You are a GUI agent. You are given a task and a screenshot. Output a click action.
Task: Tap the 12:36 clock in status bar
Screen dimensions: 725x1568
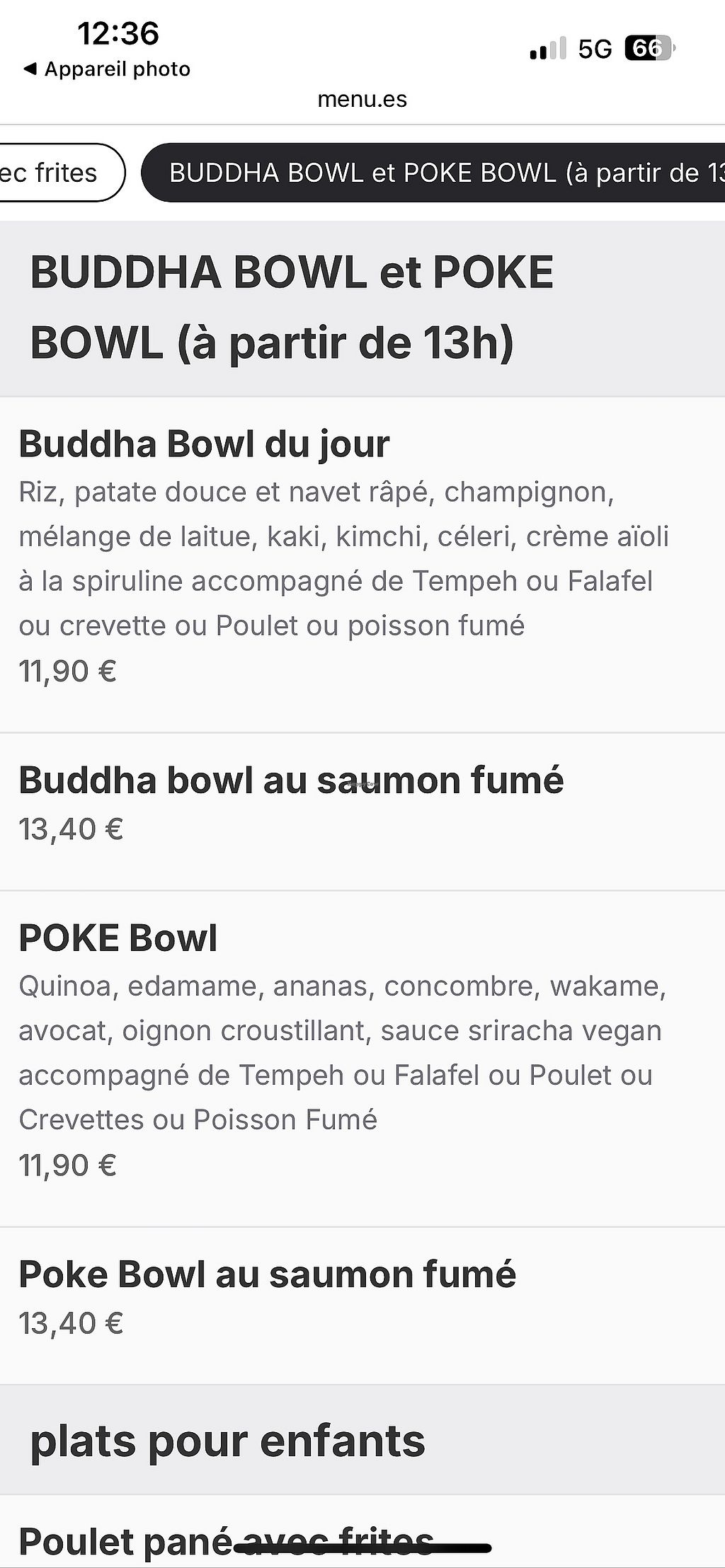pos(118,33)
